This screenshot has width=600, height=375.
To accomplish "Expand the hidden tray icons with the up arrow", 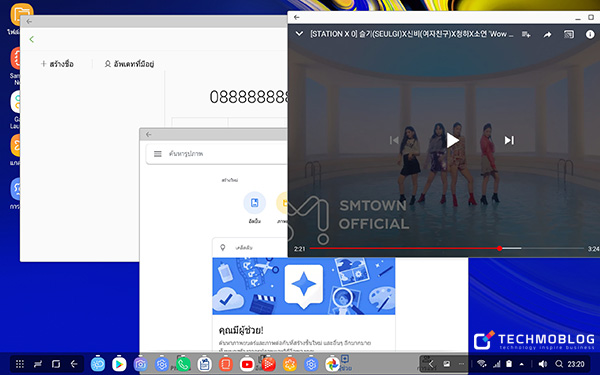I will 521,364.
